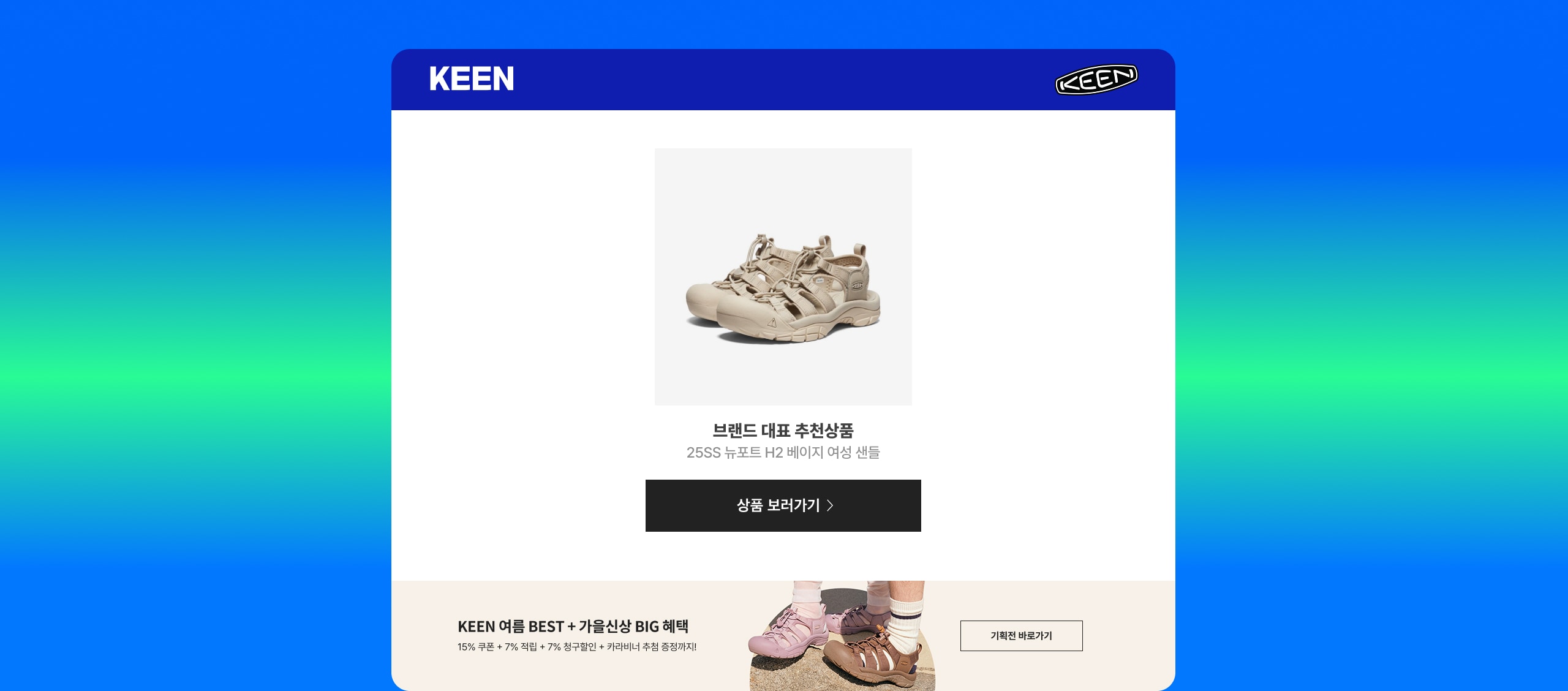
Task: Open the 브랜드 대표 추천상품 heading
Action: (x=783, y=431)
